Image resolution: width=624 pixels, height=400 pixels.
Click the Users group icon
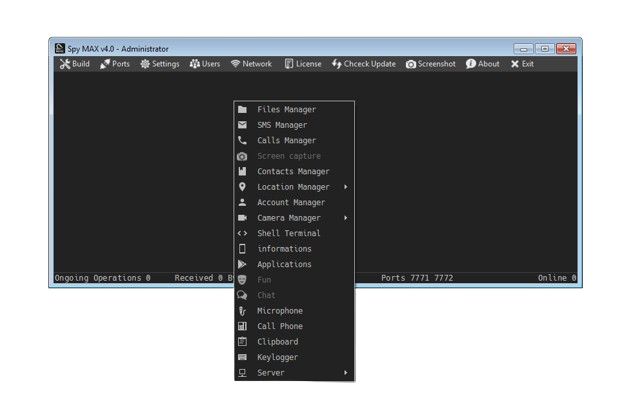tap(194, 64)
